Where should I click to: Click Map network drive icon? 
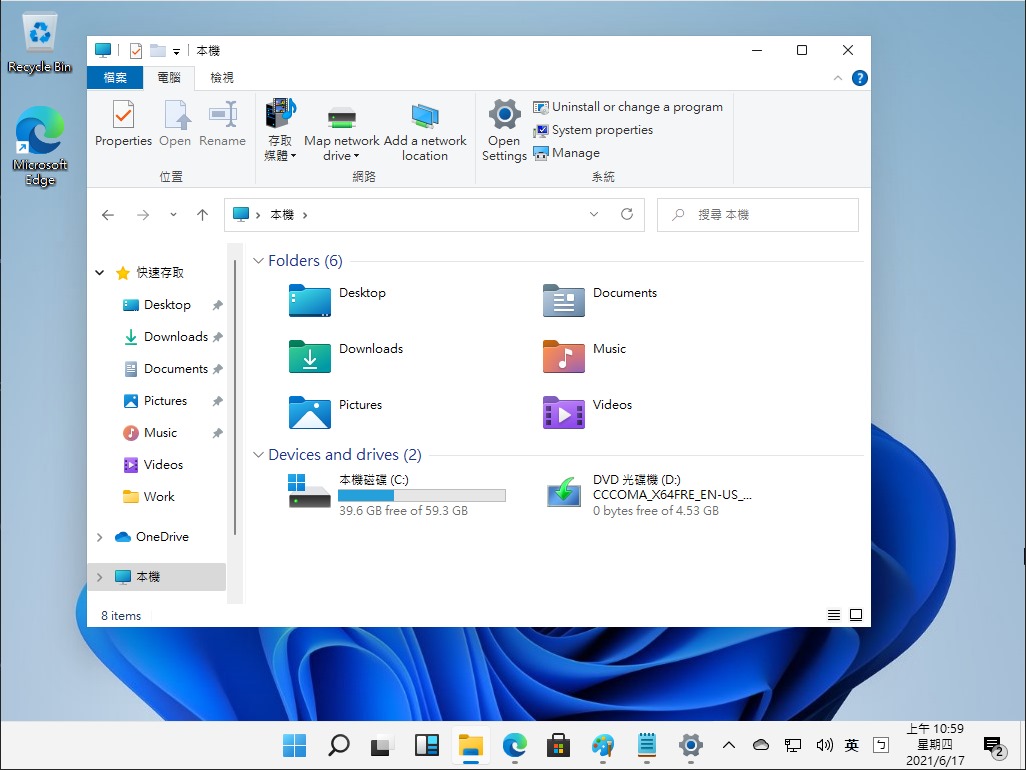[342, 118]
